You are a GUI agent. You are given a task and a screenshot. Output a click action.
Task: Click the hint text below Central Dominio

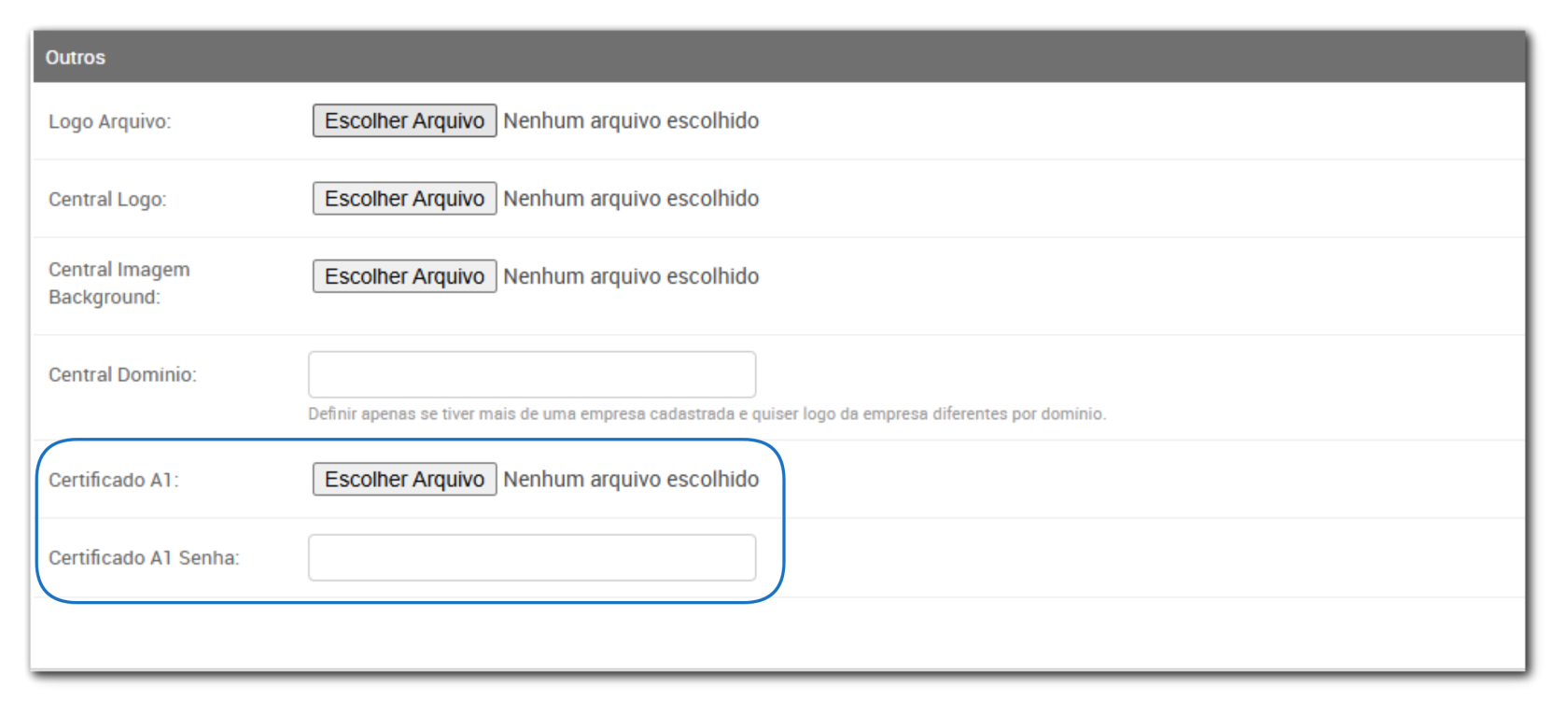[x=707, y=414]
